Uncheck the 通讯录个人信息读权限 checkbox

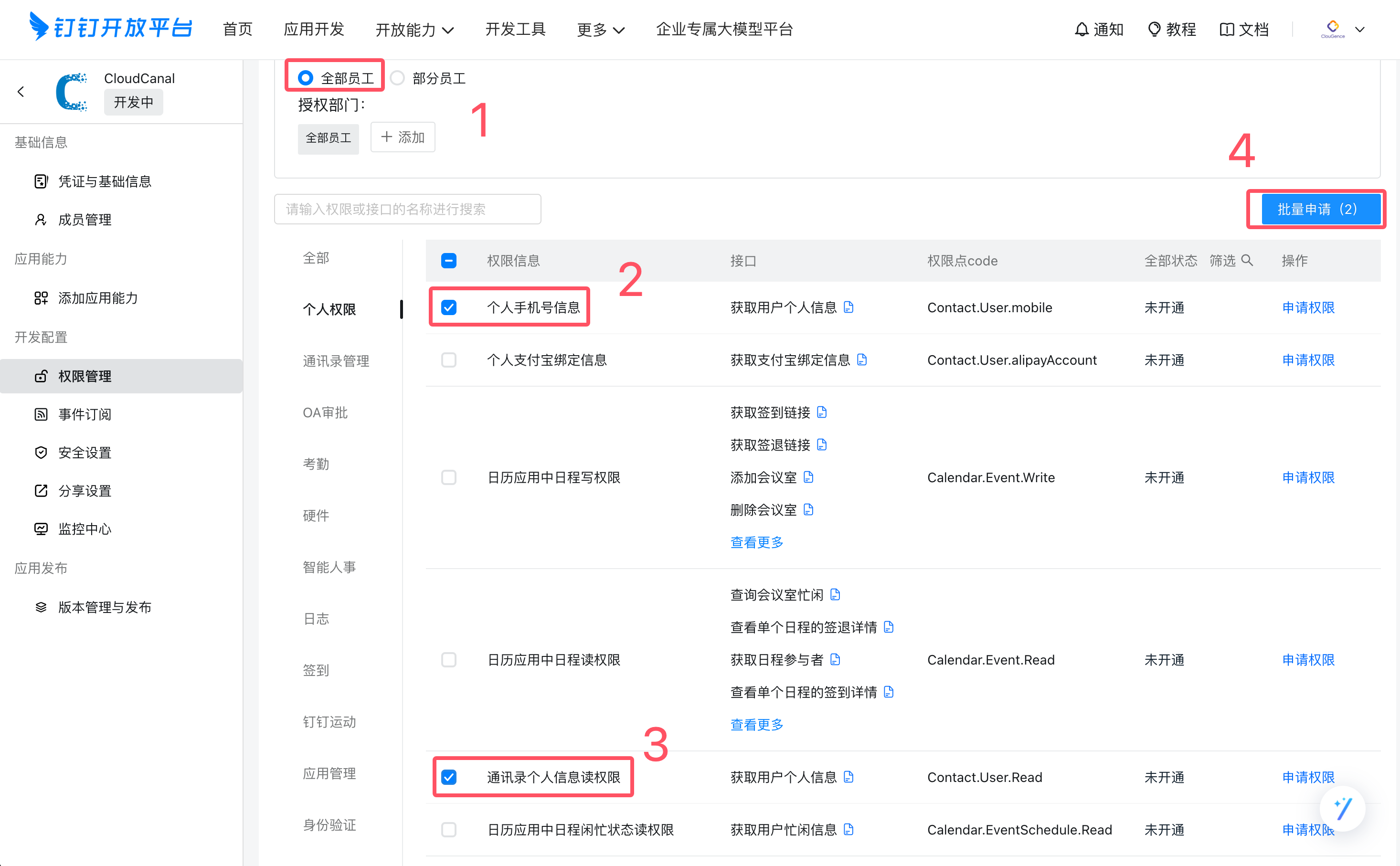pyautogui.click(x=448, y=777)
